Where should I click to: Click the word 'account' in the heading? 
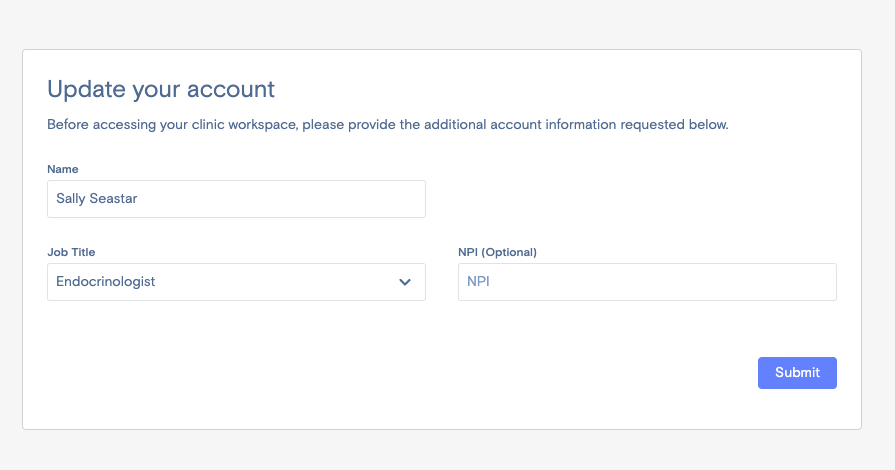(231, 89)
